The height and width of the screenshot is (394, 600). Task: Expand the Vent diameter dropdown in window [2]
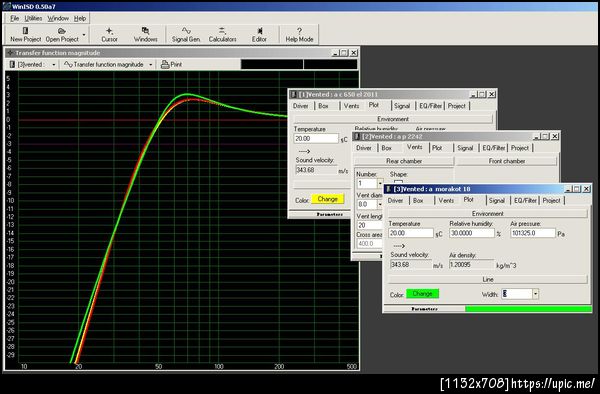point(380,205)
